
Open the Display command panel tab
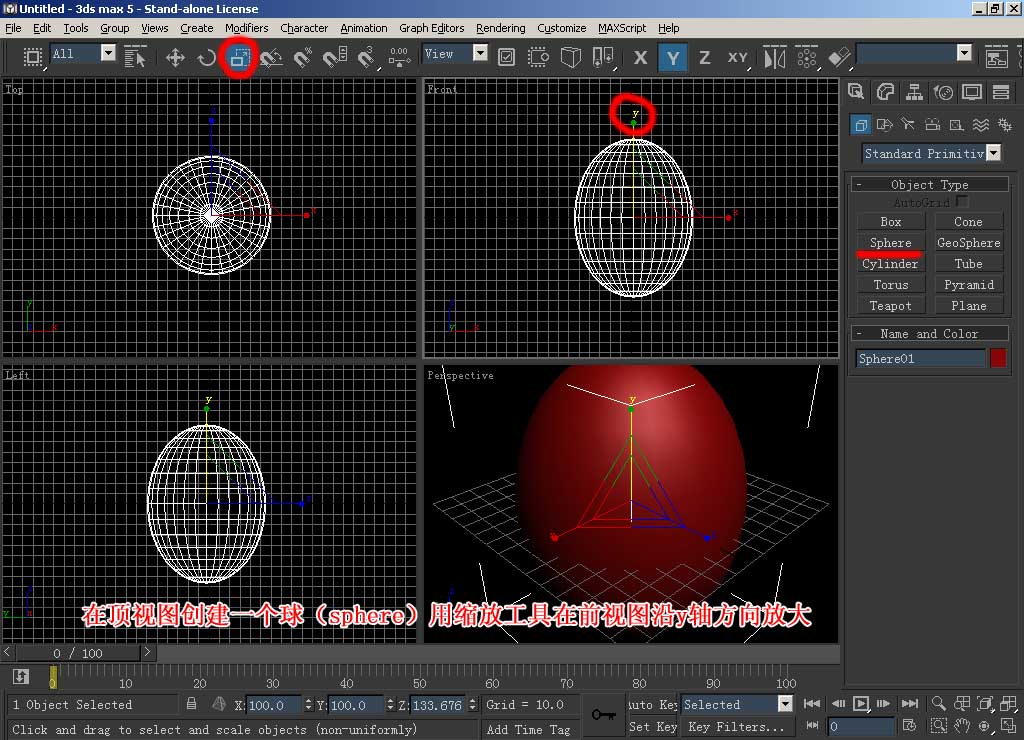pyautogui.click(x=972, y=92)
